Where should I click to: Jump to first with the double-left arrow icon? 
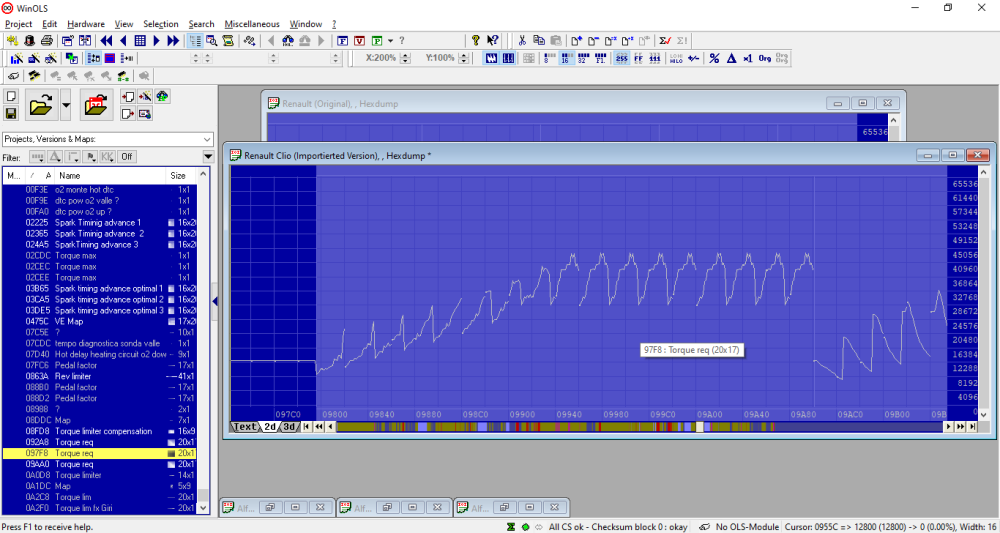106,40
